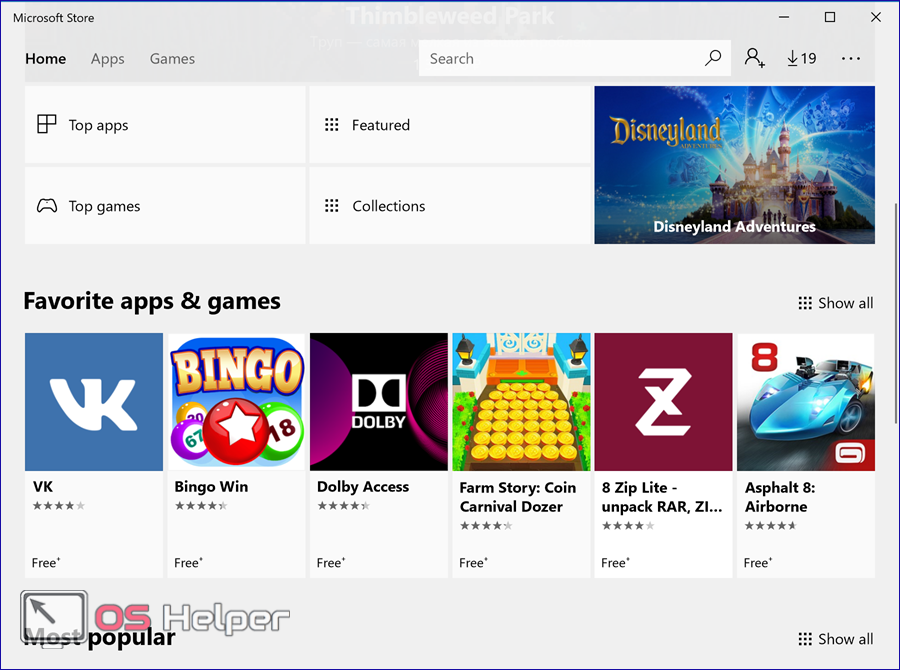Viewport: 900px width, 670px height.
Task: Open the Disneyland Adventures banner
Action: 735,165
